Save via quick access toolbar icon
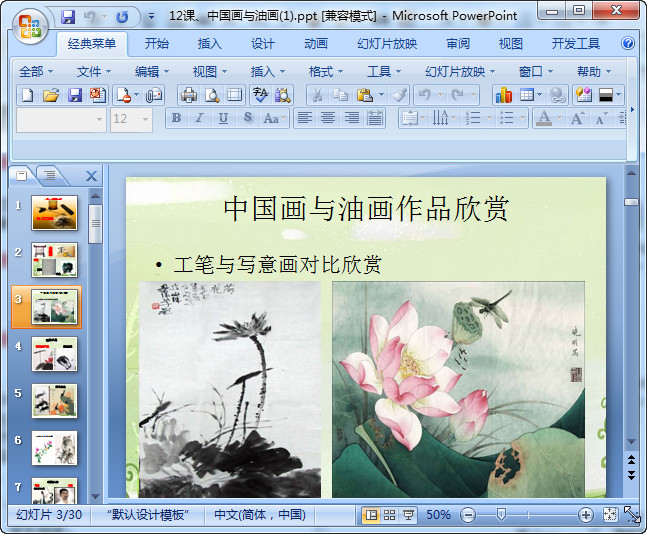The image size is (647, 534). coord(68,17)
